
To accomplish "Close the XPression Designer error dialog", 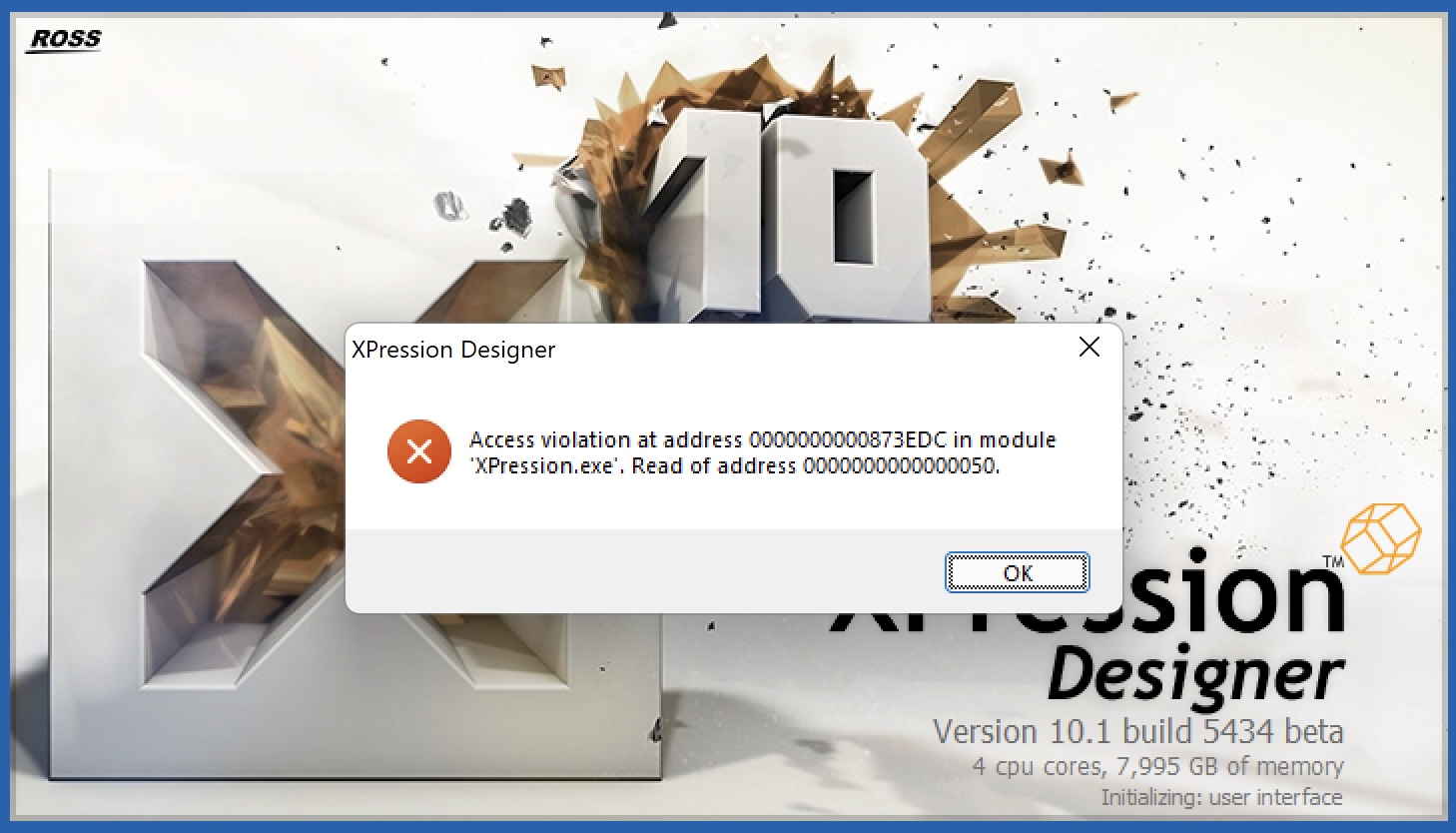I will click(1090, 347).
